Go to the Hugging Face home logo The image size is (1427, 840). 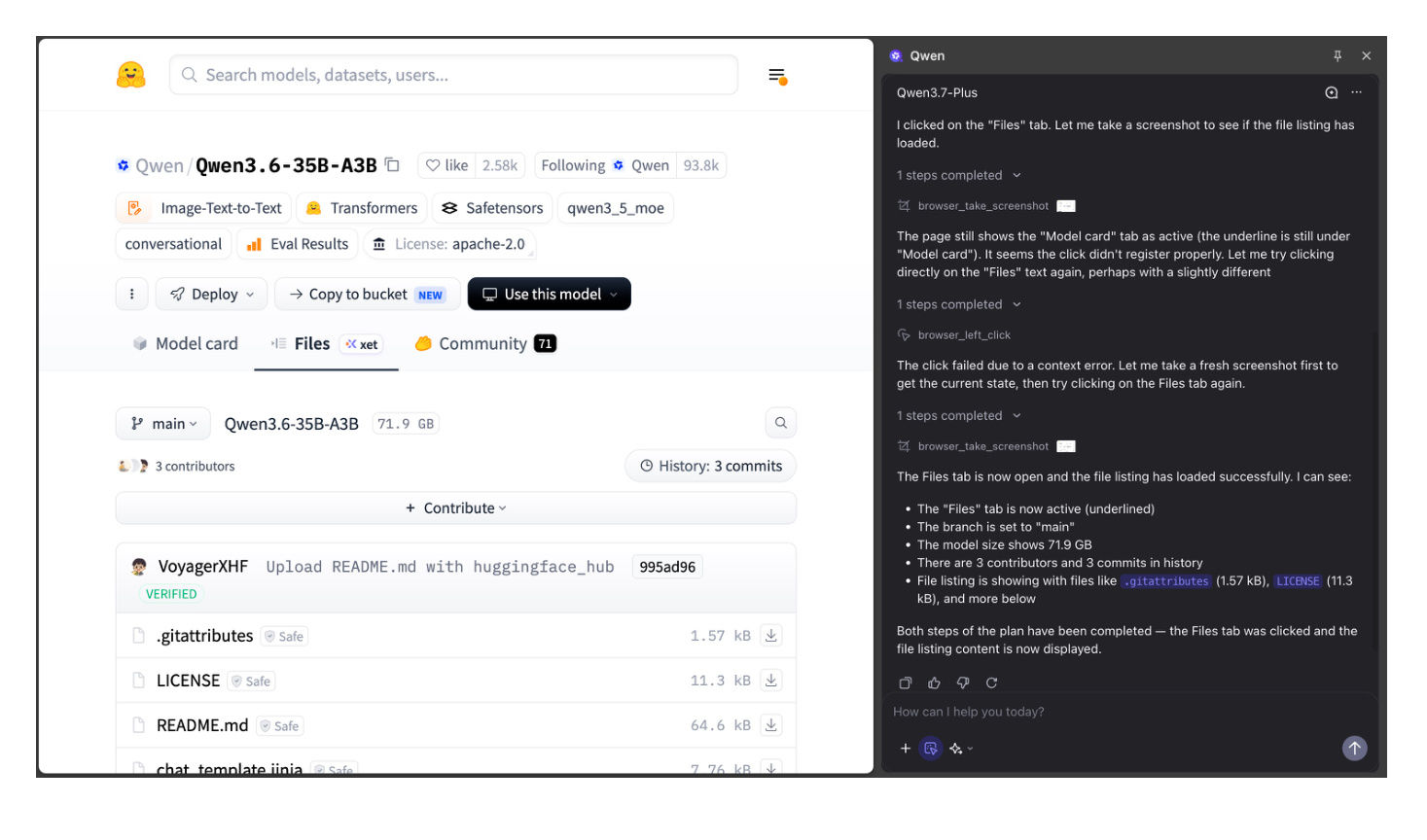[131, 75]
